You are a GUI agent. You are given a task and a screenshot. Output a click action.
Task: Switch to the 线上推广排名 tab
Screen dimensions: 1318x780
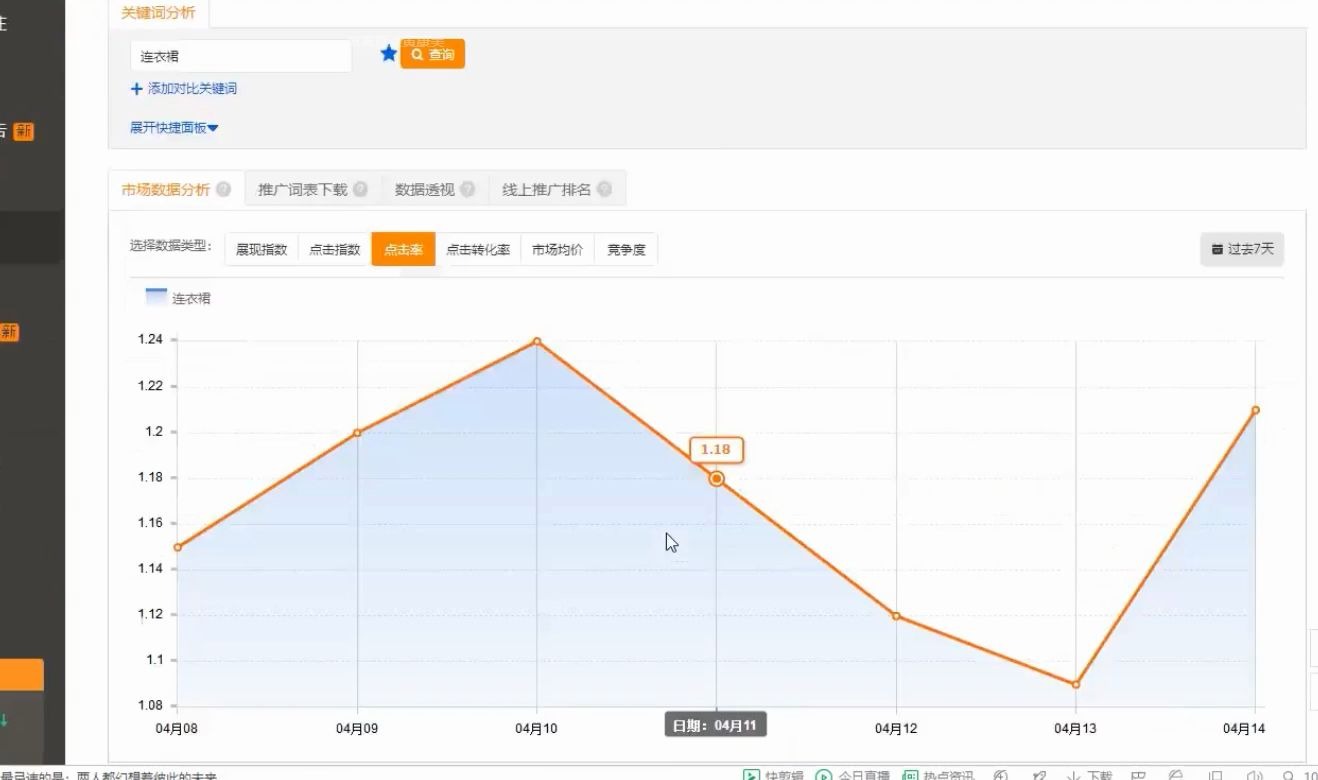click(557, 189)
